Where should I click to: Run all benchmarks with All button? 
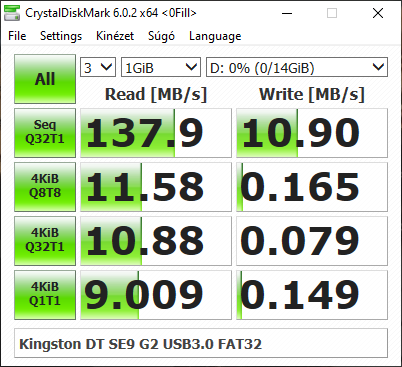45,79
